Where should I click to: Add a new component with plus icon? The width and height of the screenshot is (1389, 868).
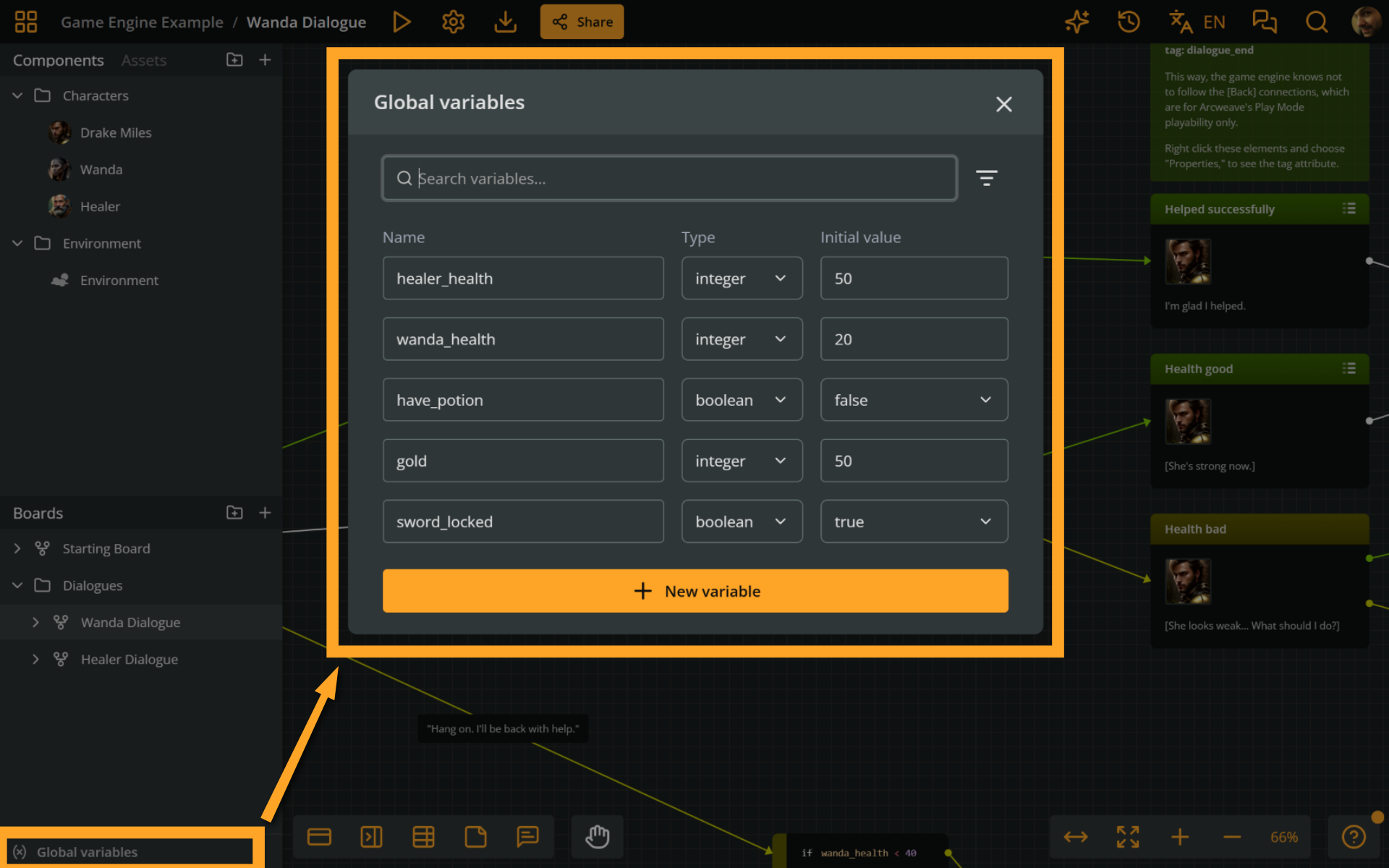click(265, 60)
